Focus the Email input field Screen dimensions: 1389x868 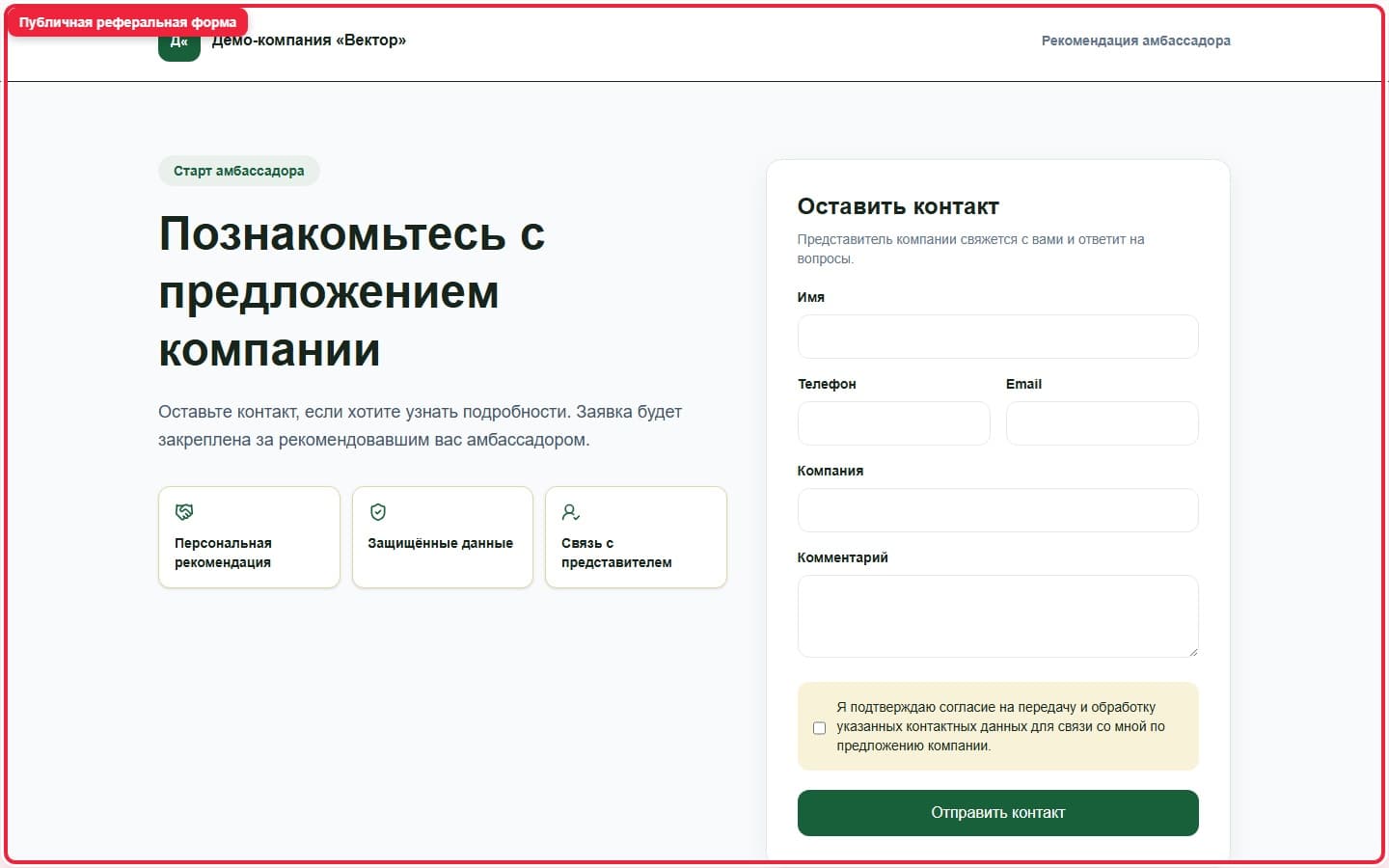tap(1102, 423)
